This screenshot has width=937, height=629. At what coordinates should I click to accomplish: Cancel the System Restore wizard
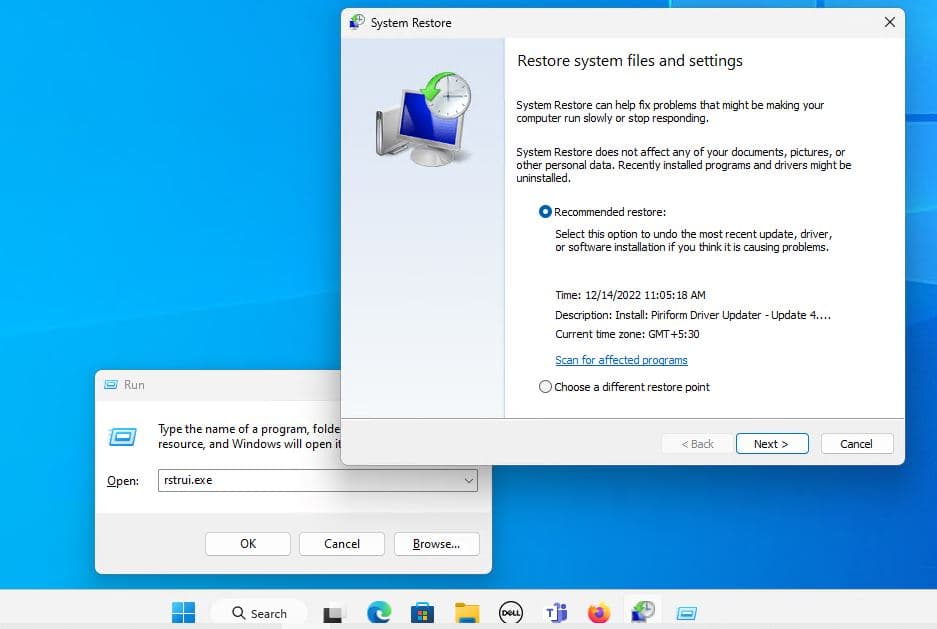[856, 444]
